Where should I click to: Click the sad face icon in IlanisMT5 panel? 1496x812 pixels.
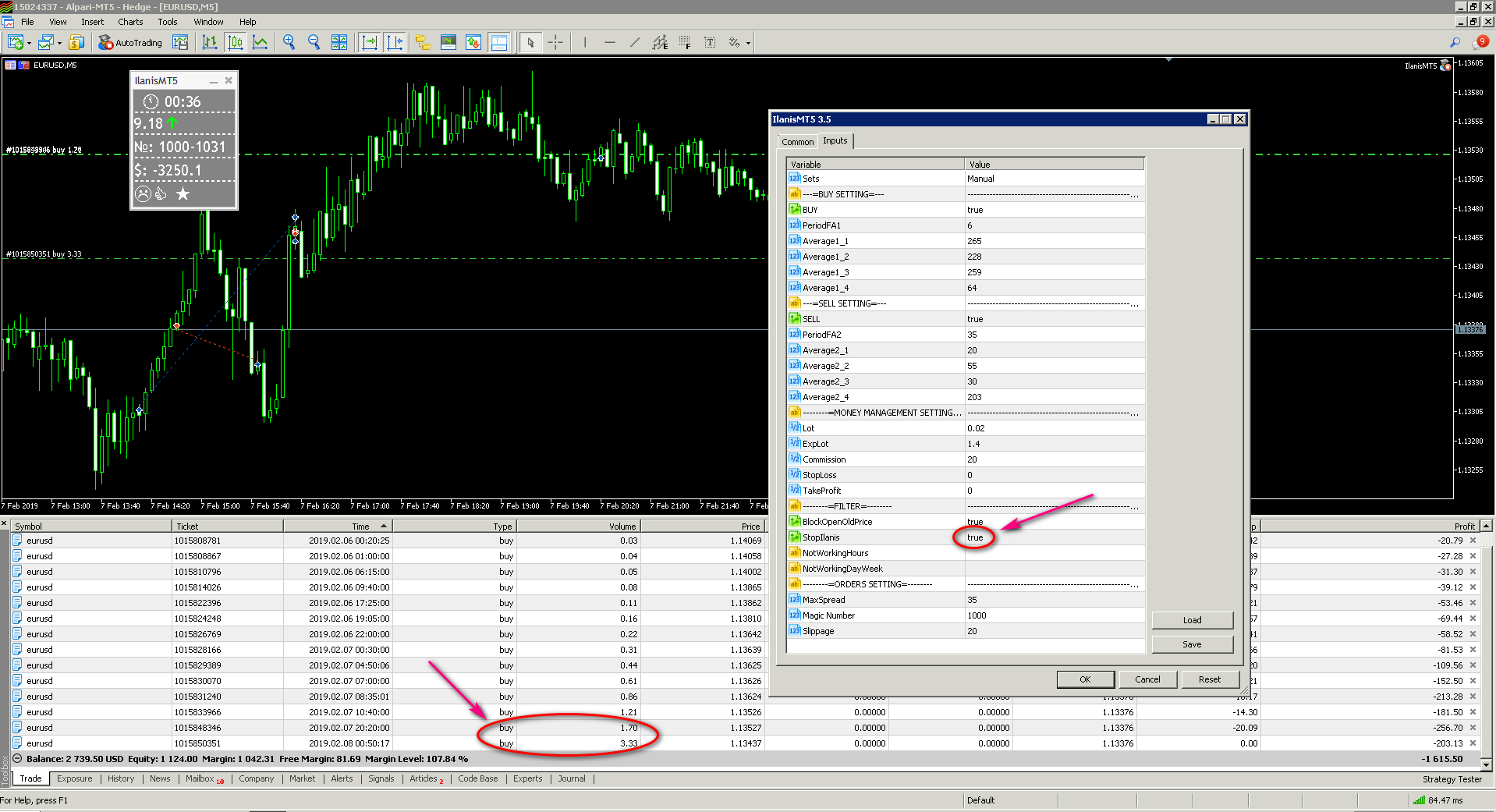pyautogui.click(x=143, y=193)
